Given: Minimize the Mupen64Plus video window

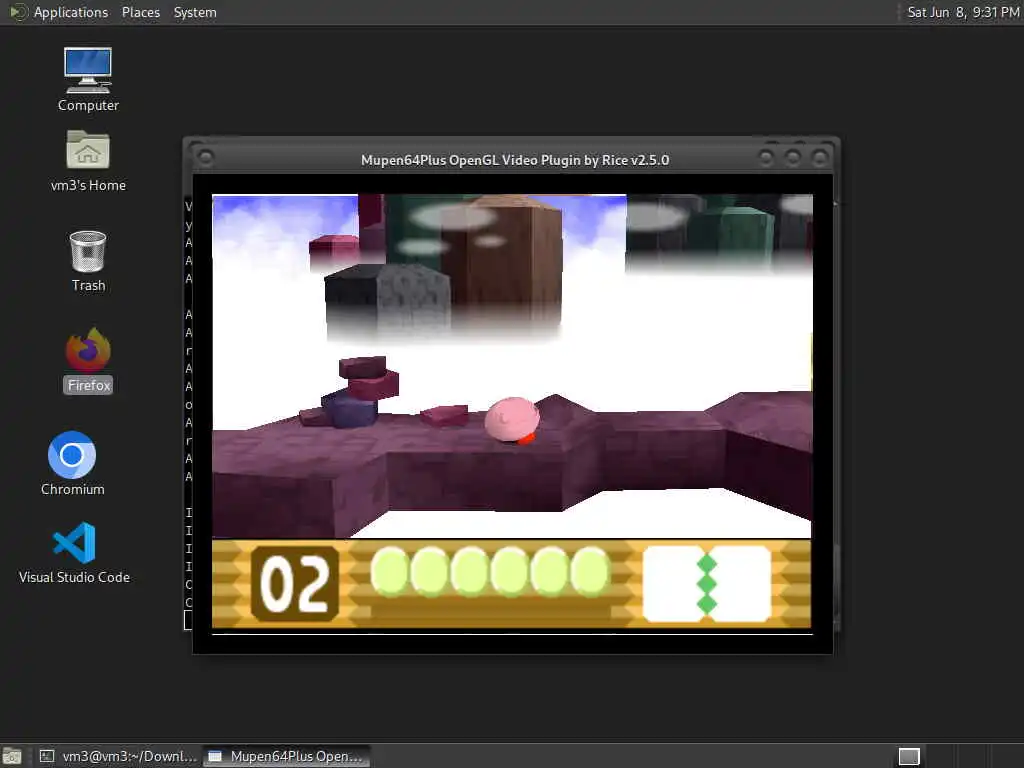Looking at the screenshot, I should 766,157.
